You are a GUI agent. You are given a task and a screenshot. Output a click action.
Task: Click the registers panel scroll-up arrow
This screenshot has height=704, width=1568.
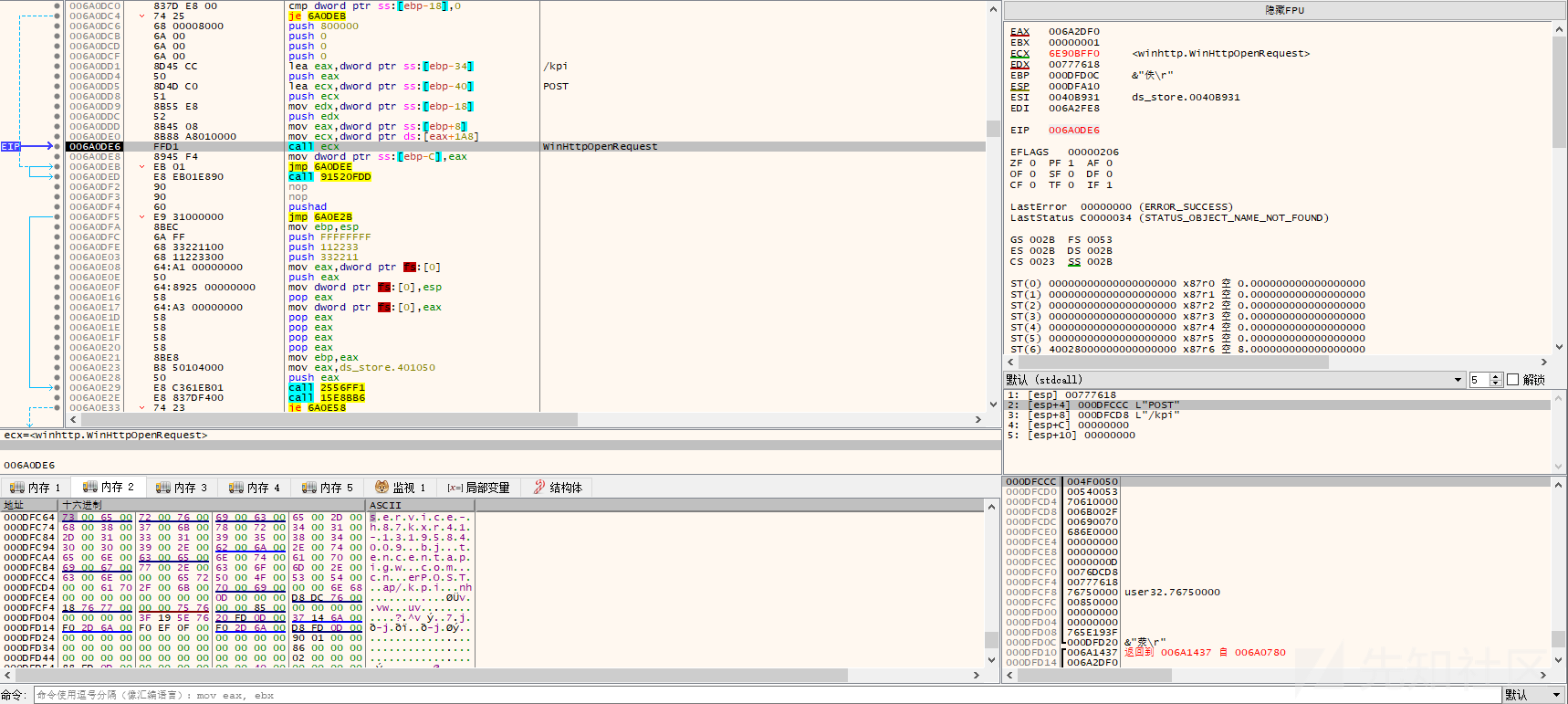pyautogui.click(x=1559, y=29)
